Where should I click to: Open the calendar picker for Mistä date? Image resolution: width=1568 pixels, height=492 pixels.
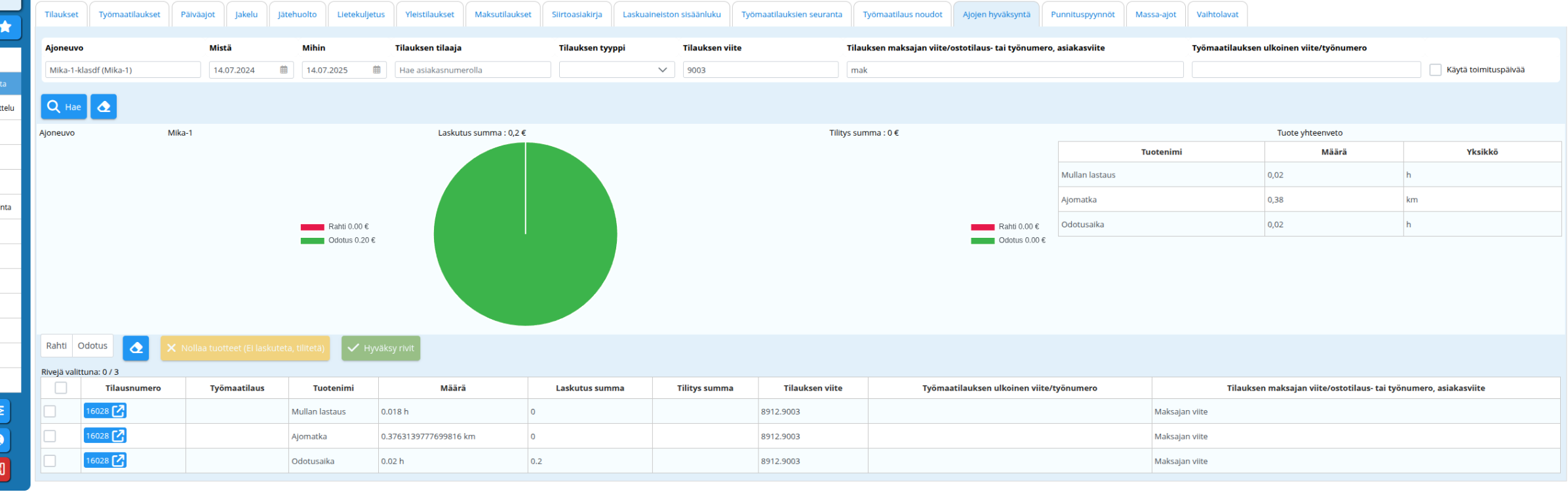(x=284, y=70)
